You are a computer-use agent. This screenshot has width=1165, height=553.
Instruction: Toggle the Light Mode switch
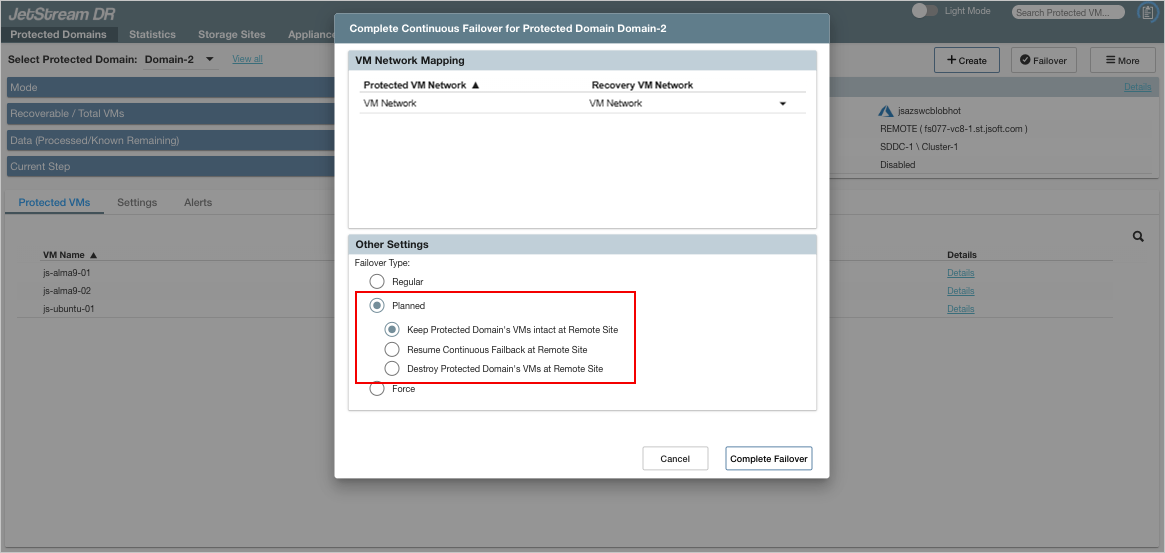pyautogui.click(x=925, y=10)
